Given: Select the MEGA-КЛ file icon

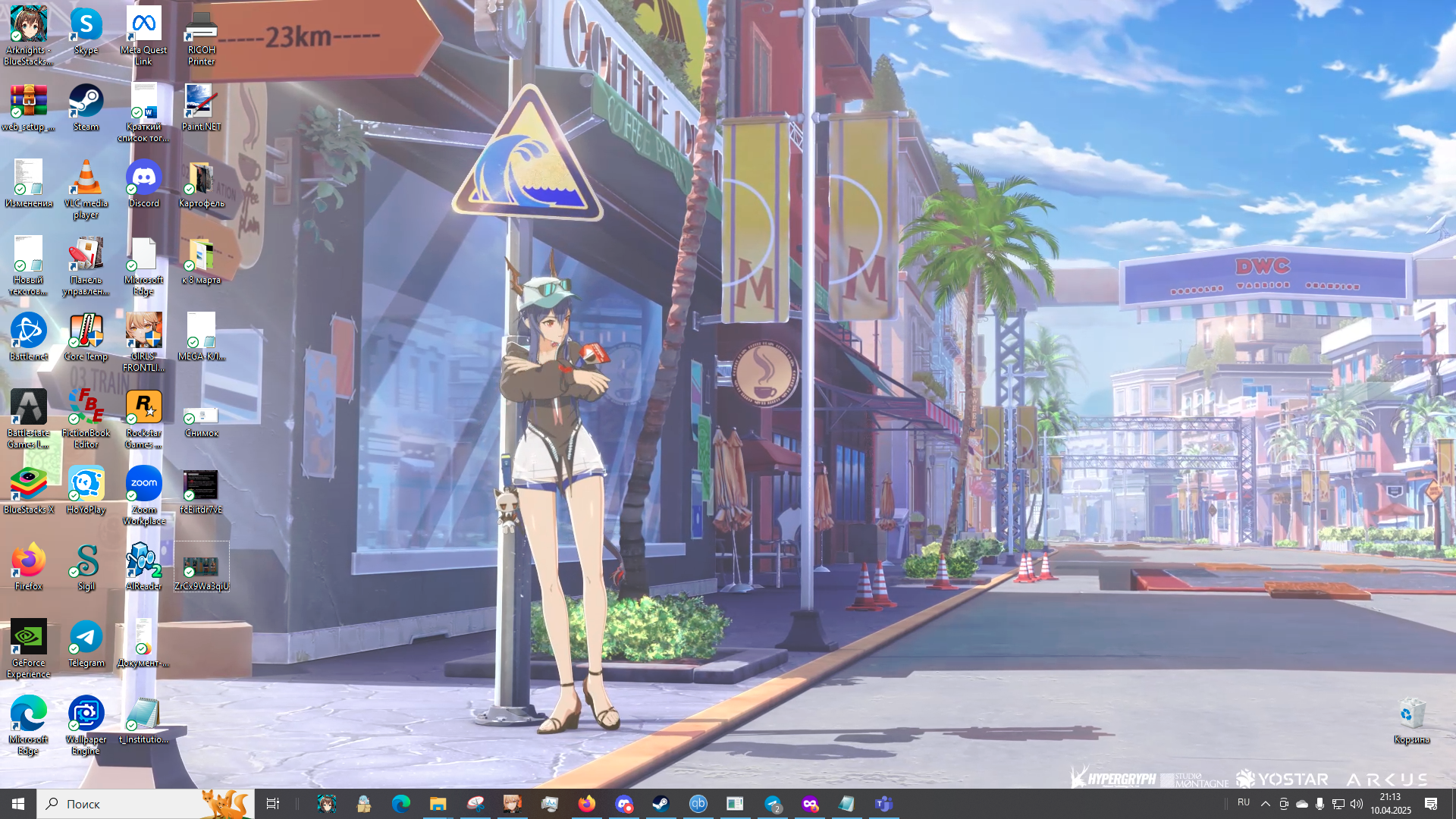Looking at the screenshot, I should (202, 337).
